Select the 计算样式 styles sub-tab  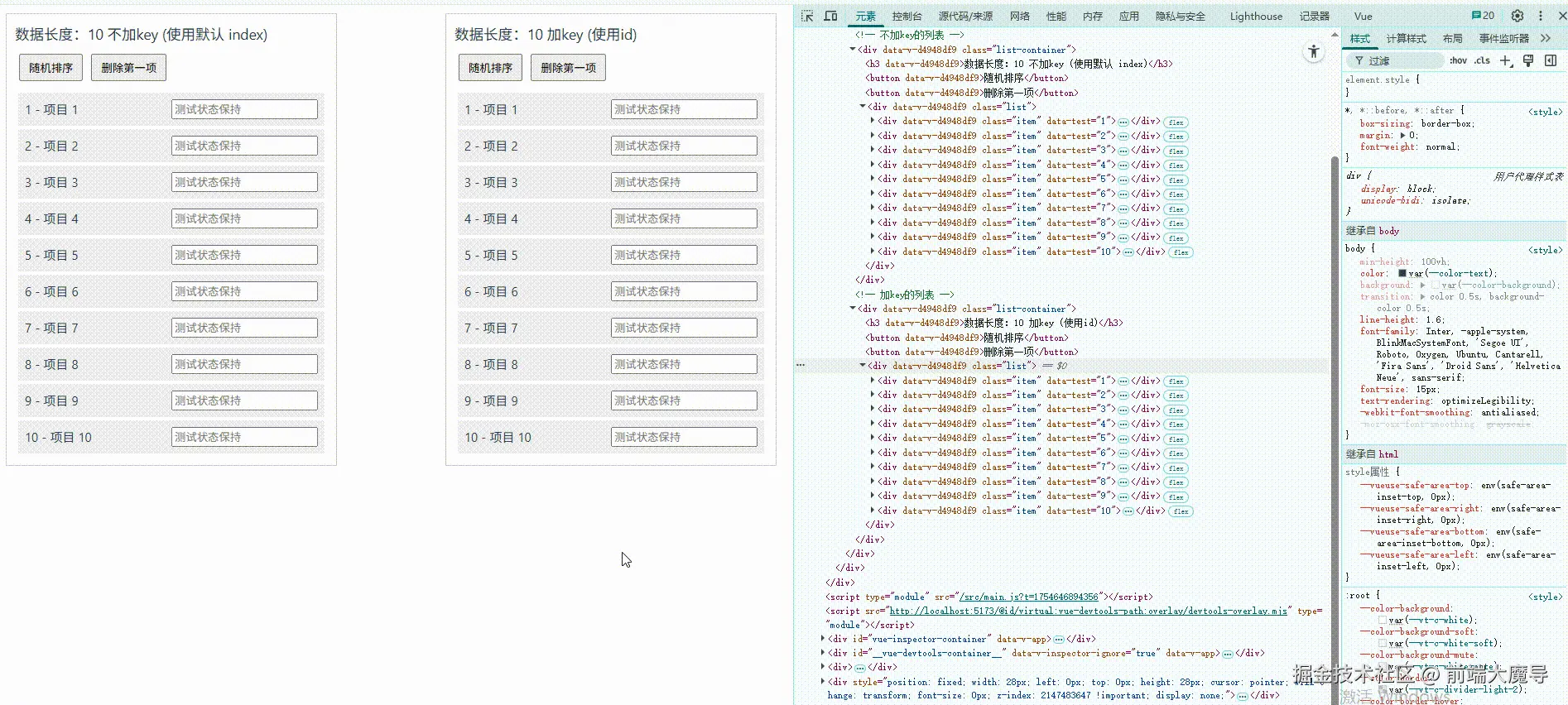click(x=1406, y=38)
